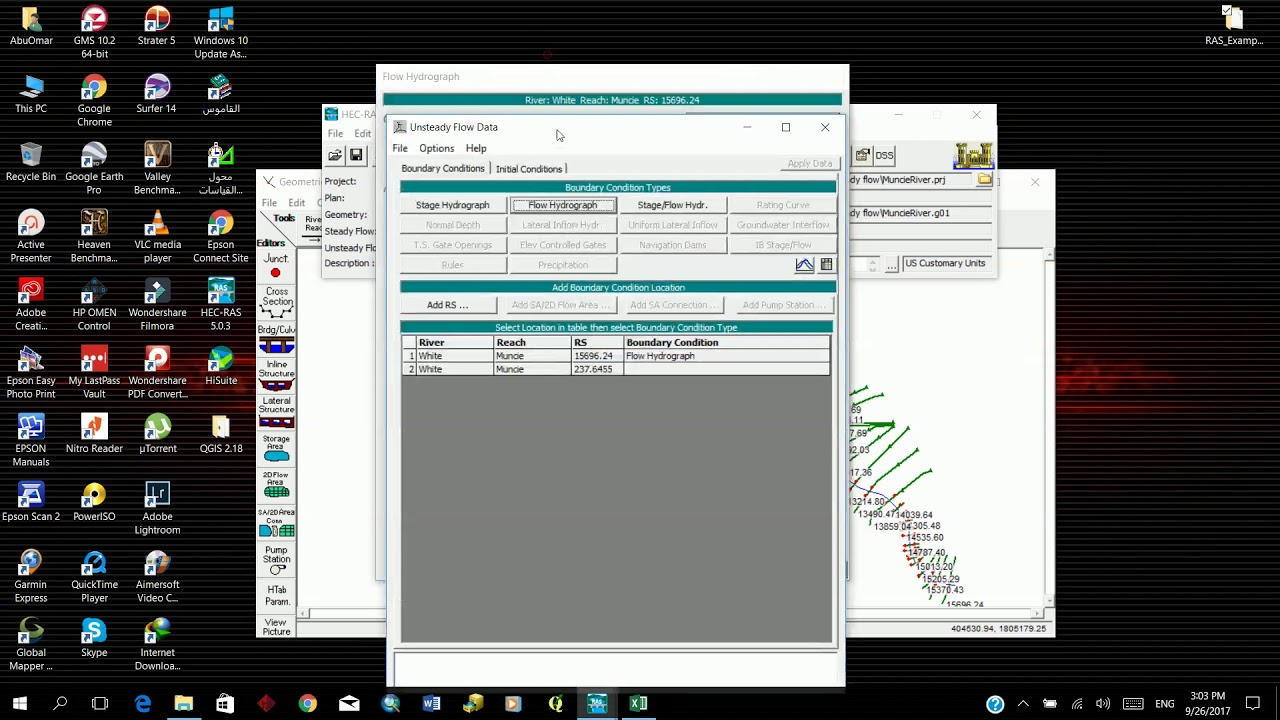Open the 2D Flow Area editor

click(276, 487)
